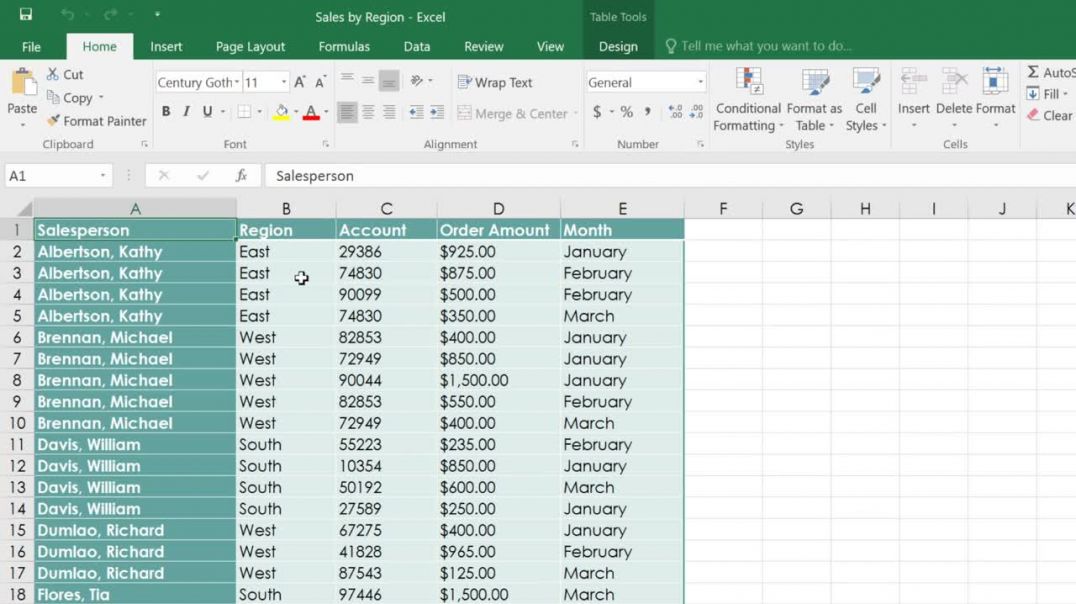The width and height of the screenshot is (1076, 604).
Task: Toggle Underline formatting
Action: [207, 112]
